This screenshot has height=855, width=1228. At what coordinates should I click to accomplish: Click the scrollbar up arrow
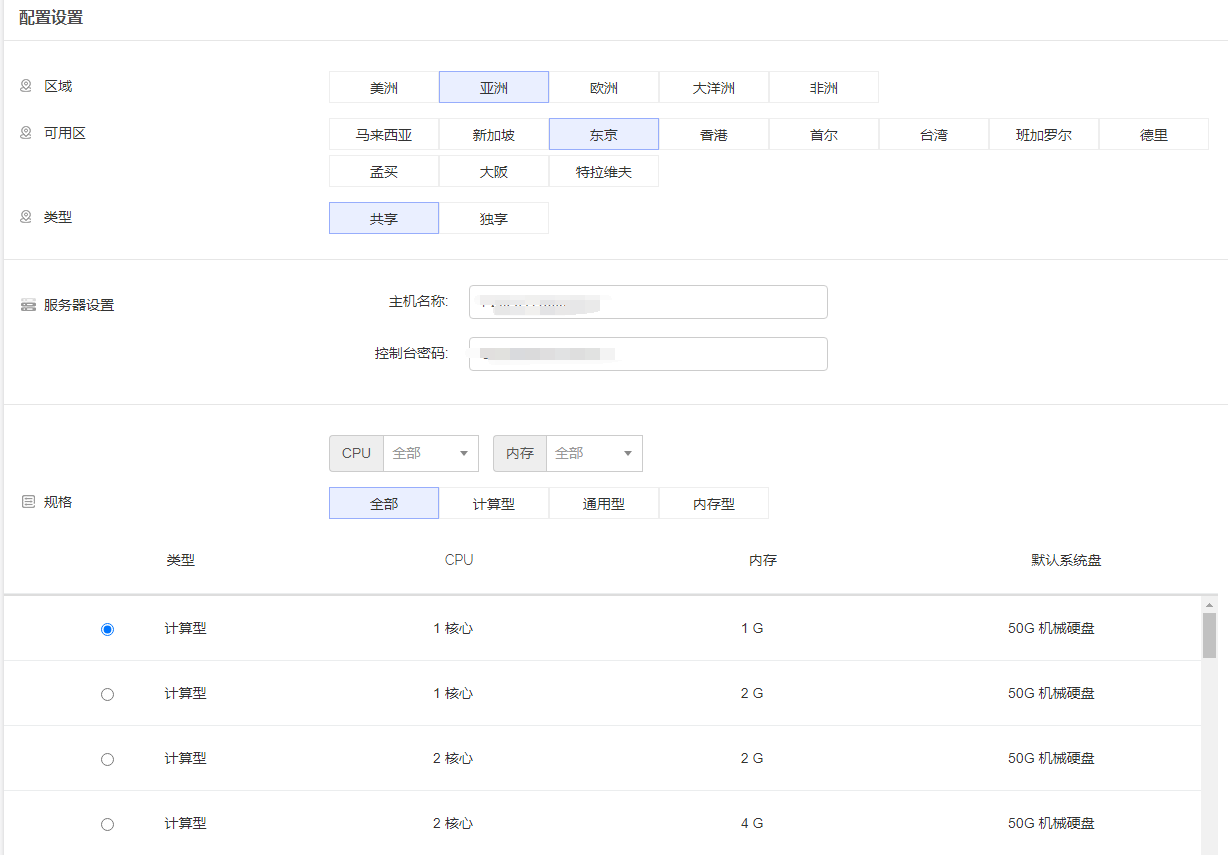[x=1209, y=605]
